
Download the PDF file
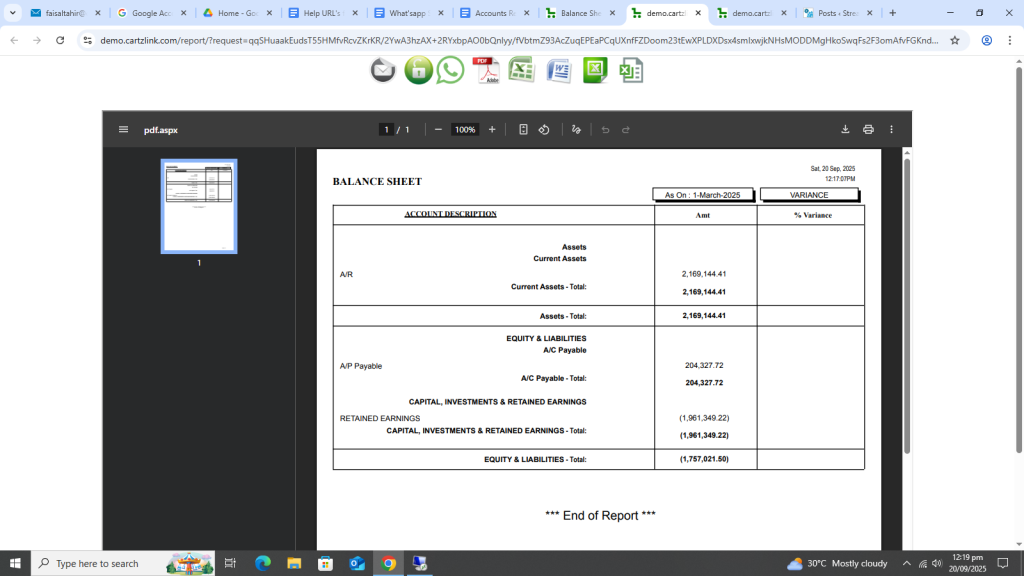coord(845,129)
